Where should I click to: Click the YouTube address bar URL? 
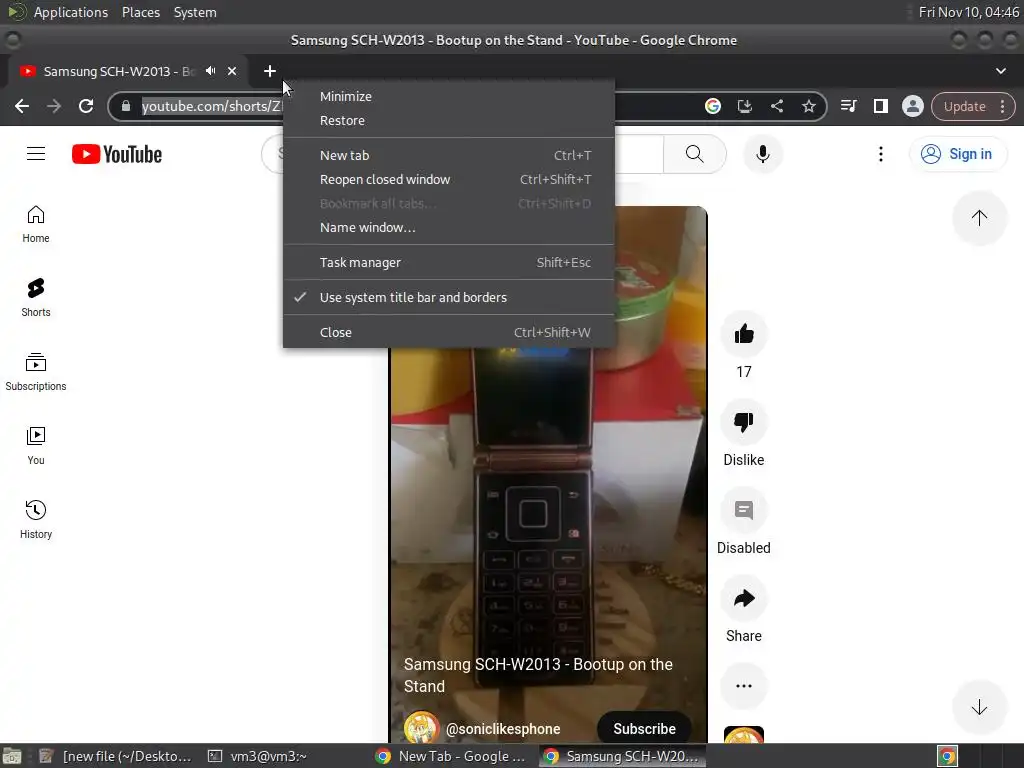212,106
